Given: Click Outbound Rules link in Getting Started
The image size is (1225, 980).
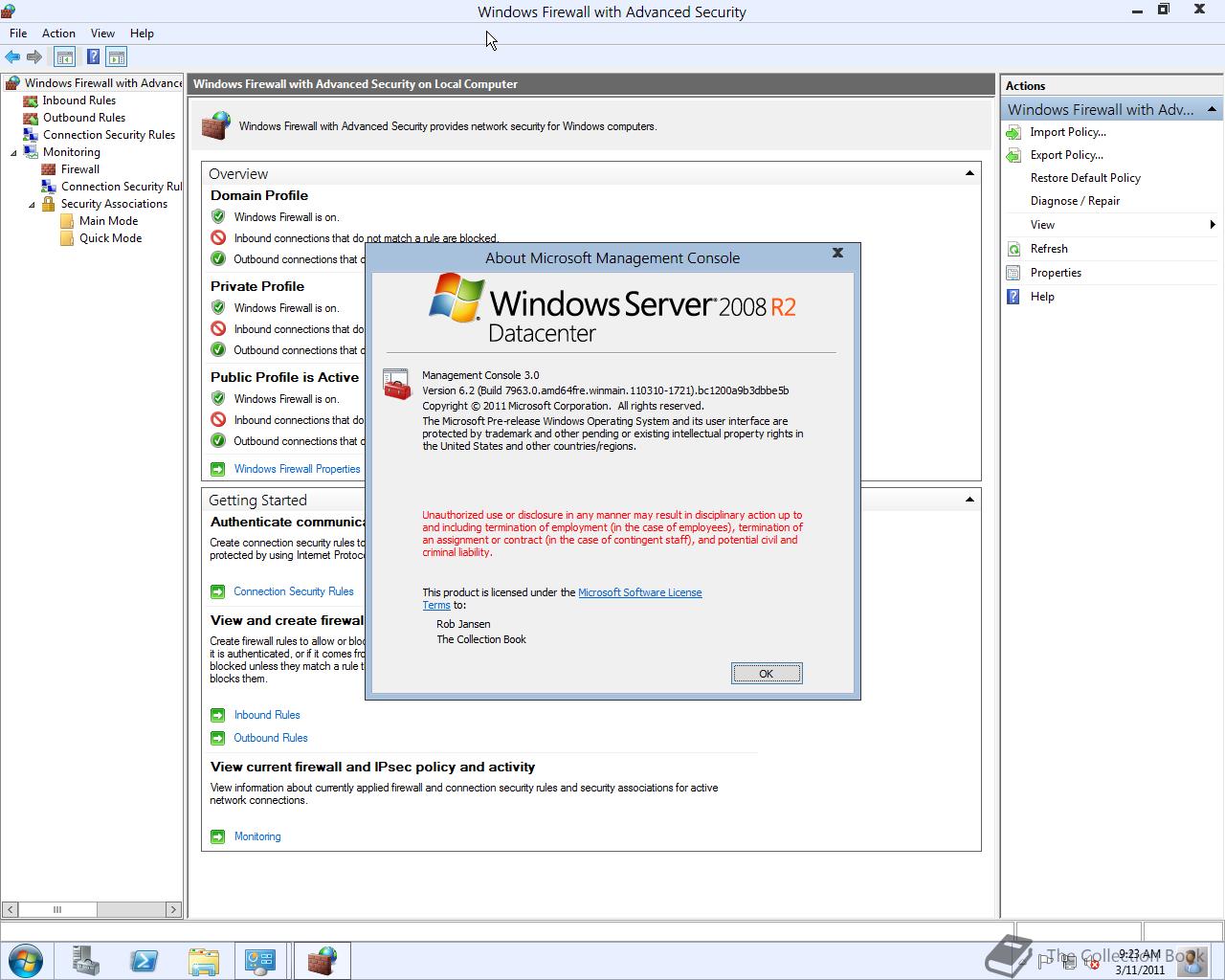Looking at the screenshot, I should pos(271,738).
